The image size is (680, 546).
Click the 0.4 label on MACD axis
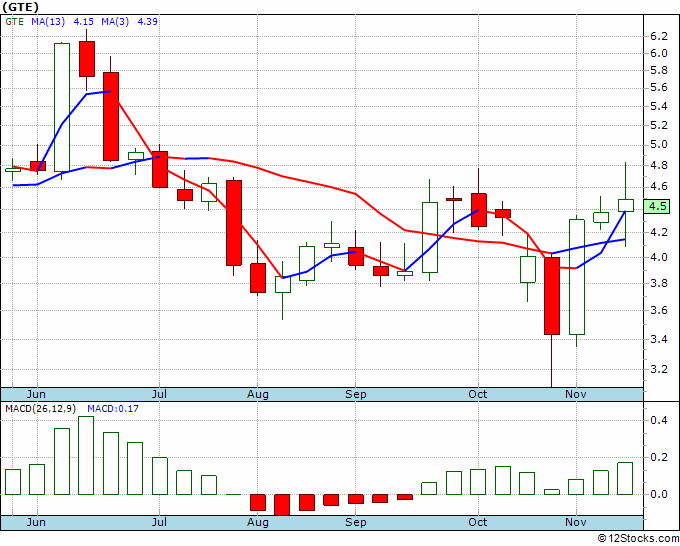click(658, 420)
